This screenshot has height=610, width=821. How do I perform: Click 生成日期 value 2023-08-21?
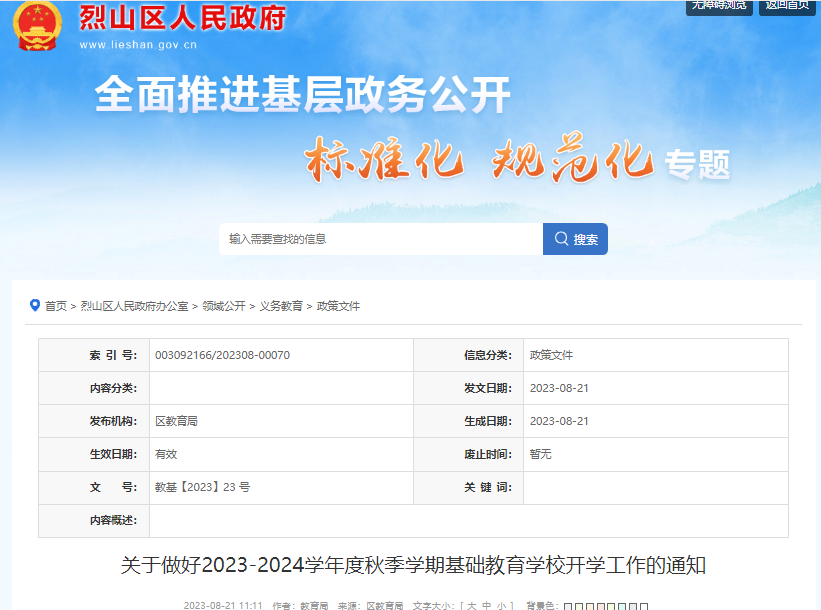[x=559, y=421]
